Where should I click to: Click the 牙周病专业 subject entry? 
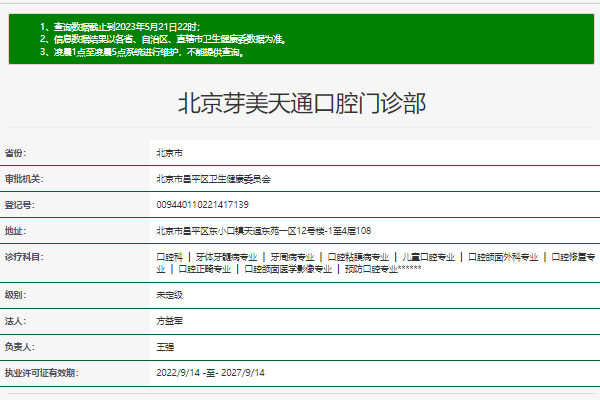pos(292,257)
